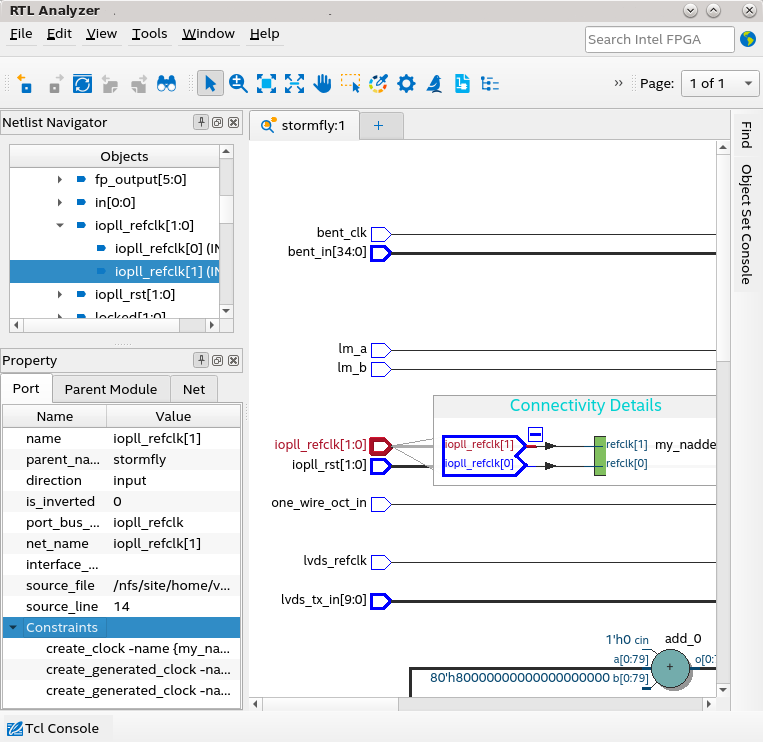
Task: Select the Zoom In magnifier tool
Action: (238, 84)
